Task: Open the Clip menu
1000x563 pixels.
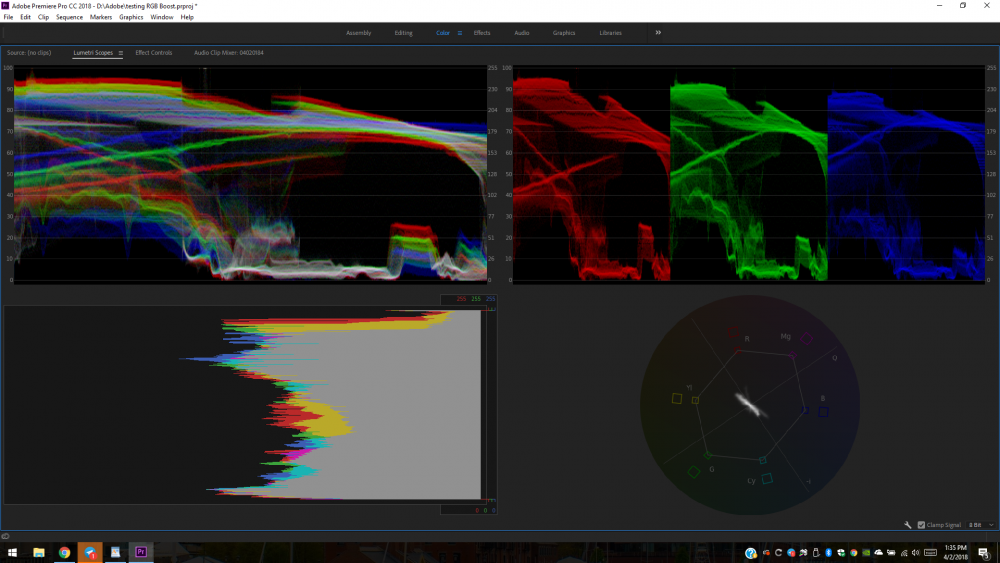Action: pos(43,17)
